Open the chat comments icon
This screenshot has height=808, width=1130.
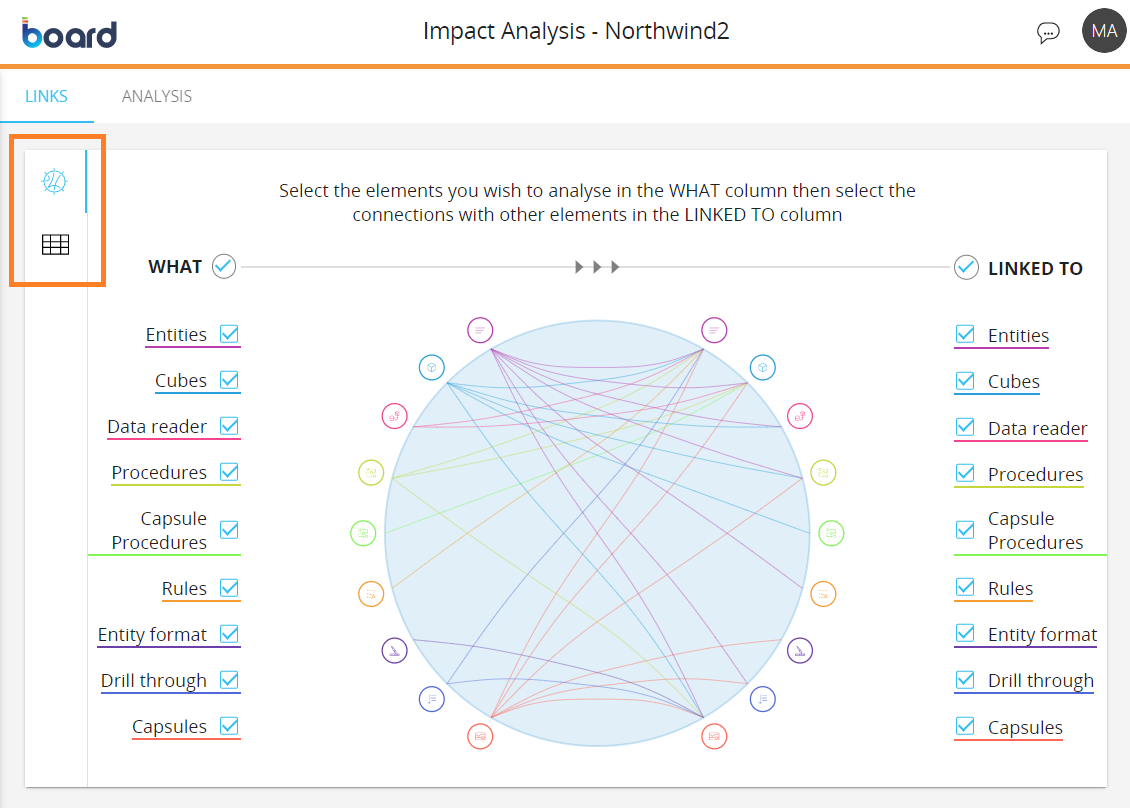click(x=1048, y=32)
